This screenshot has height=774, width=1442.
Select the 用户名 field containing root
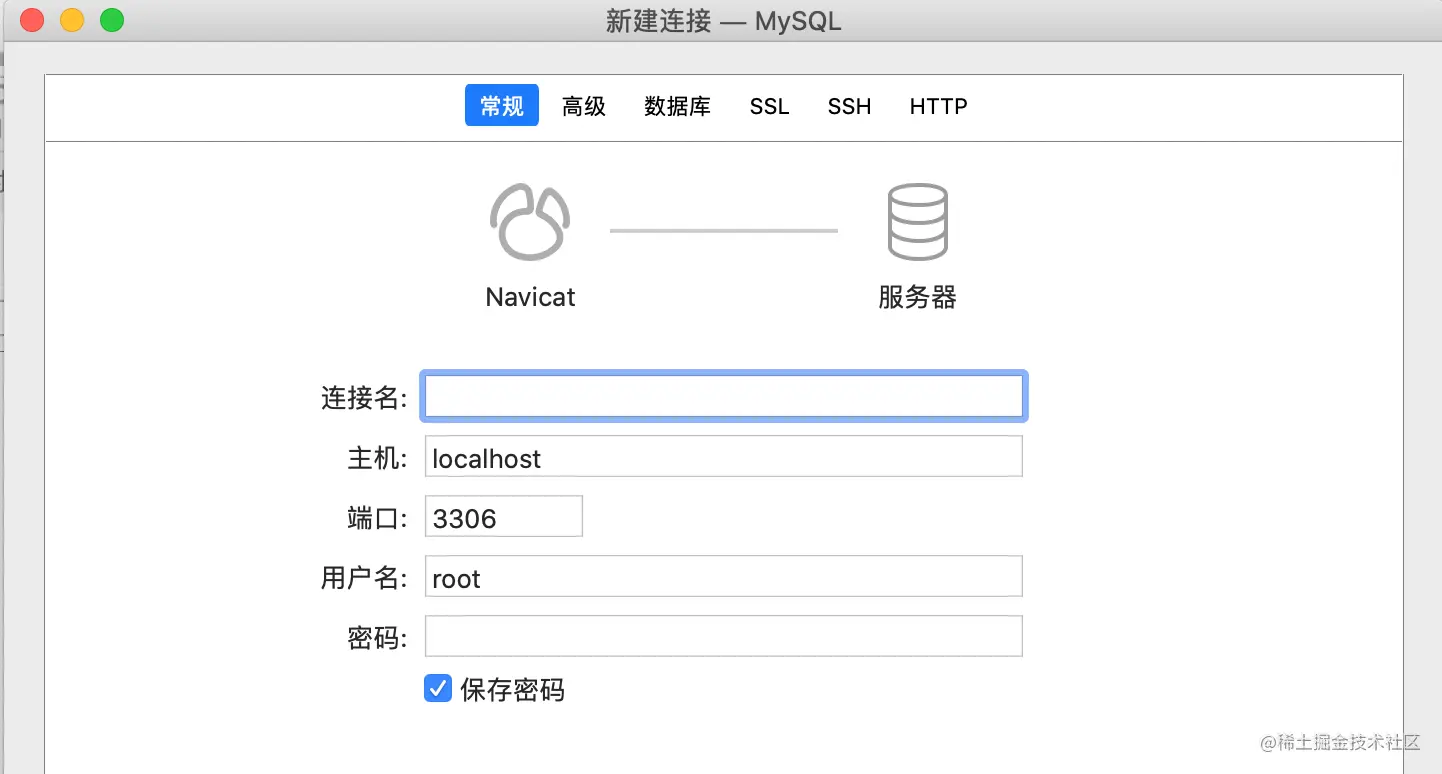click(723, 577)
